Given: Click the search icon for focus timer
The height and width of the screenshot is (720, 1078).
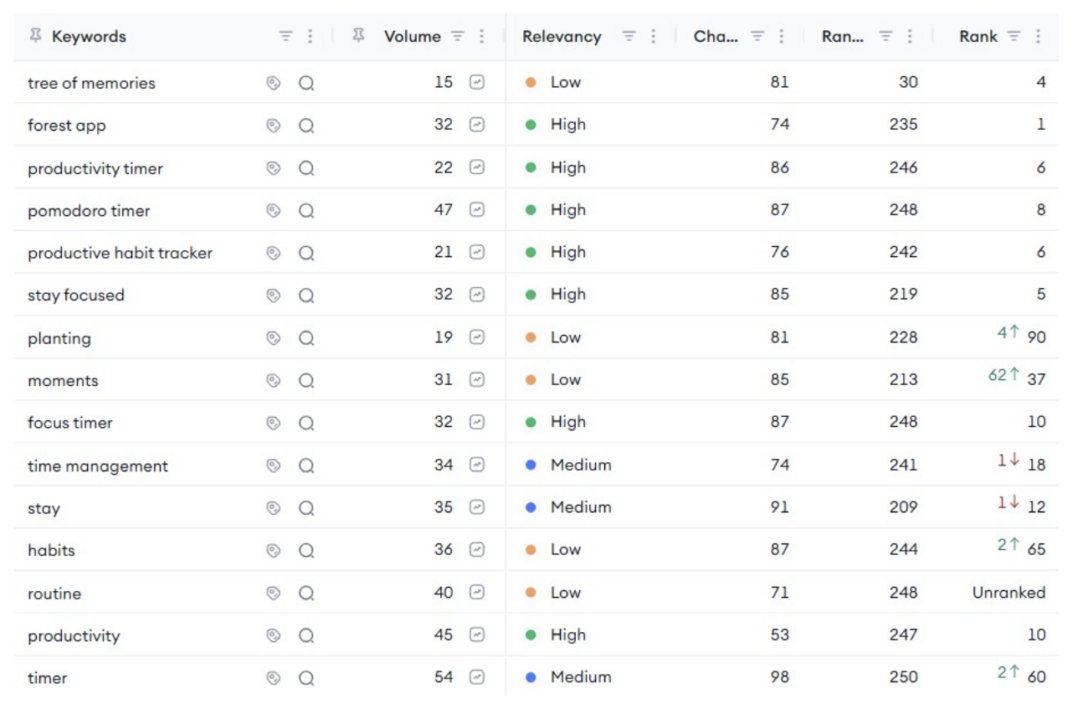Looking at the screenshot, I should pyautogui.click(x=307, y=423).
